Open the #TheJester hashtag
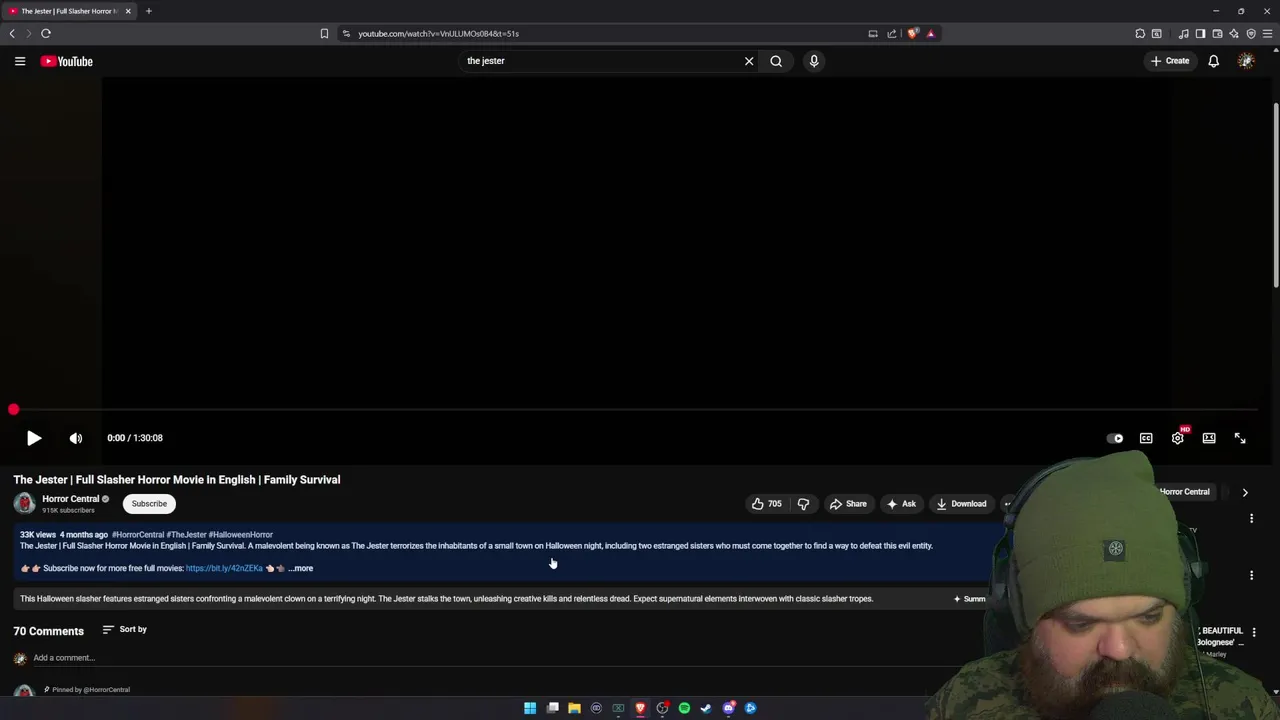This screenshot has height=720, width=1280. click(186, 535)
